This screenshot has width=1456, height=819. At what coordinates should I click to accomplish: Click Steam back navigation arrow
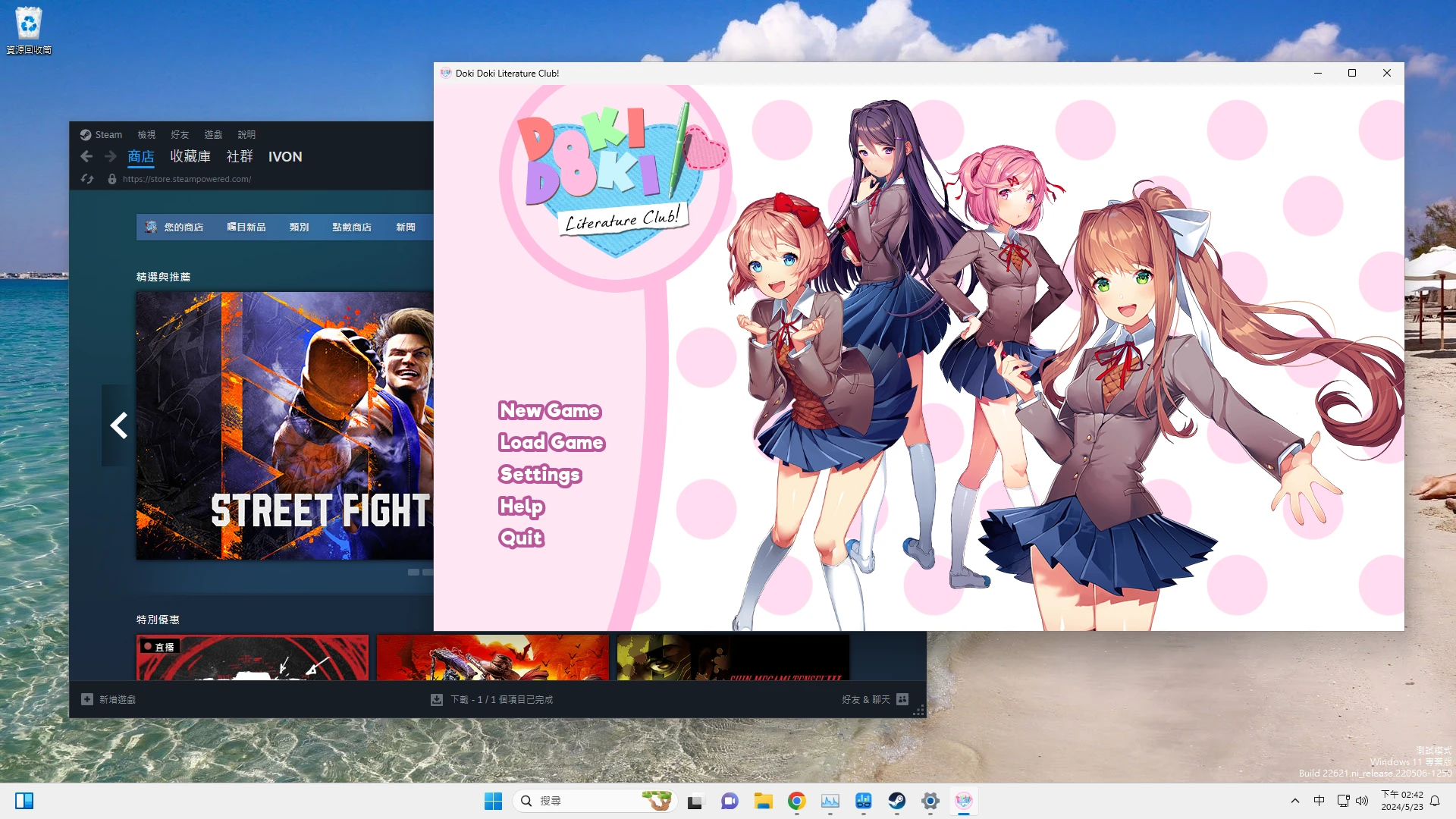(x=86, y=156)
